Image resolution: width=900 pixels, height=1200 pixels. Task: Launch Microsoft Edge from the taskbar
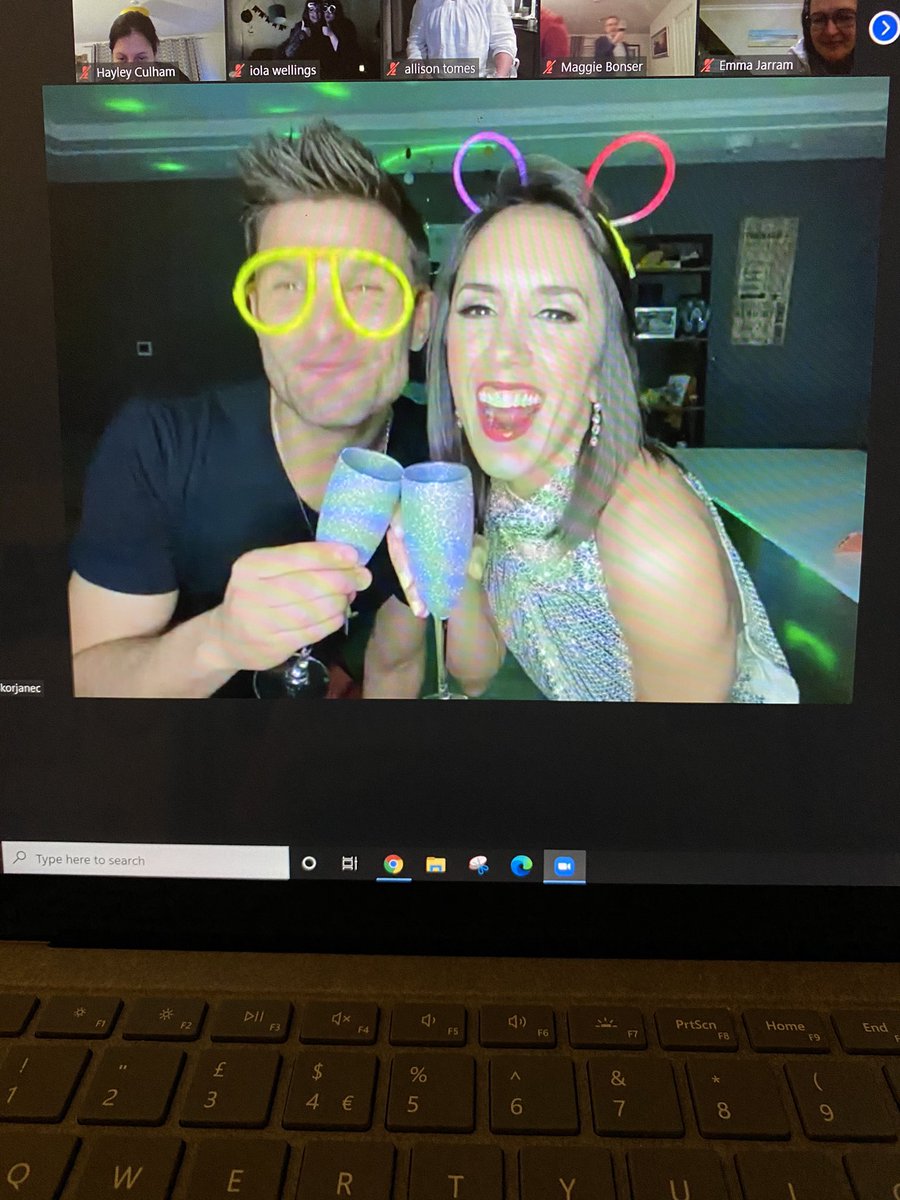tap(521, 866)
